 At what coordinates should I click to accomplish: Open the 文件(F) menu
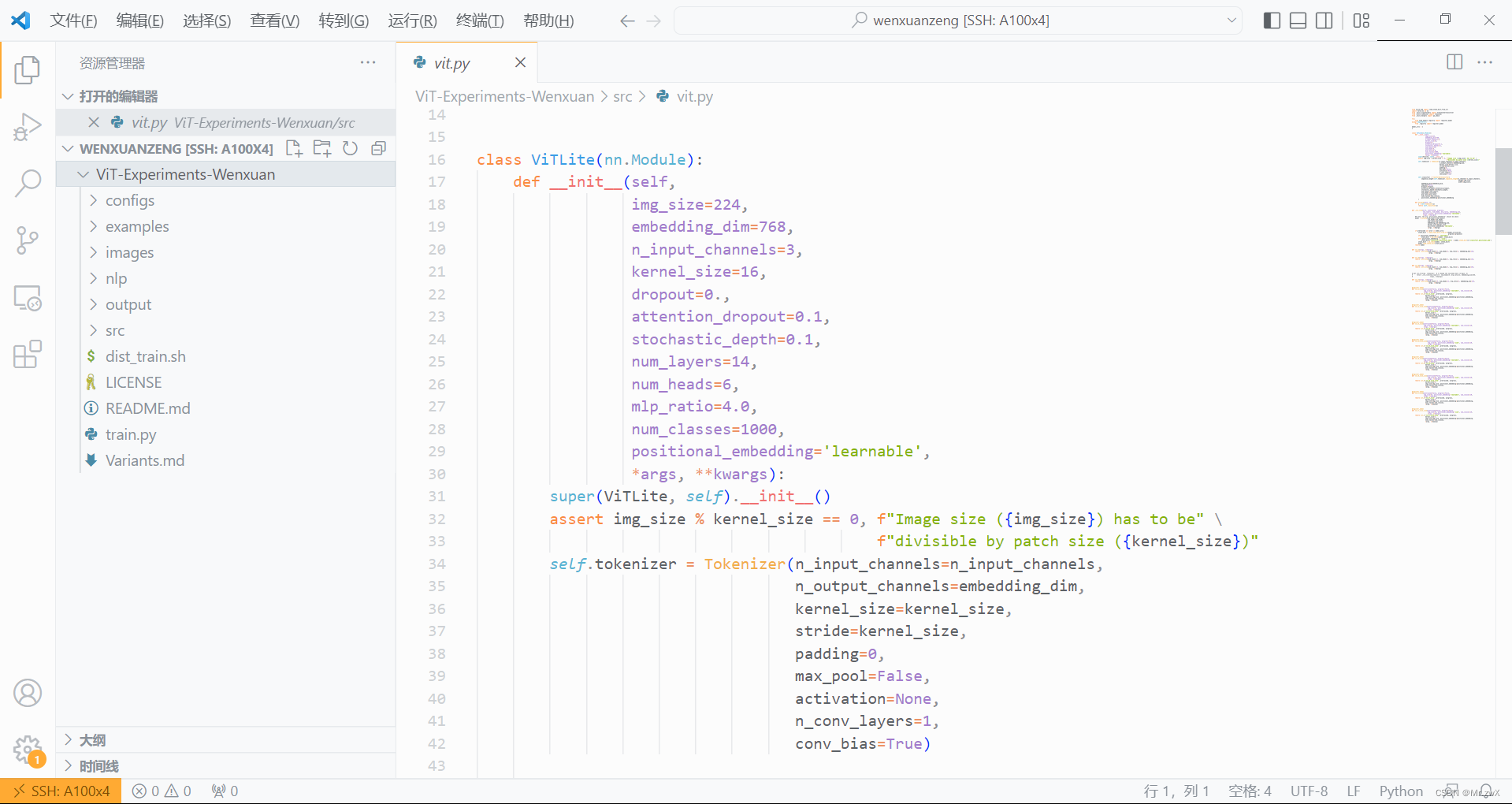coord(73,20)
